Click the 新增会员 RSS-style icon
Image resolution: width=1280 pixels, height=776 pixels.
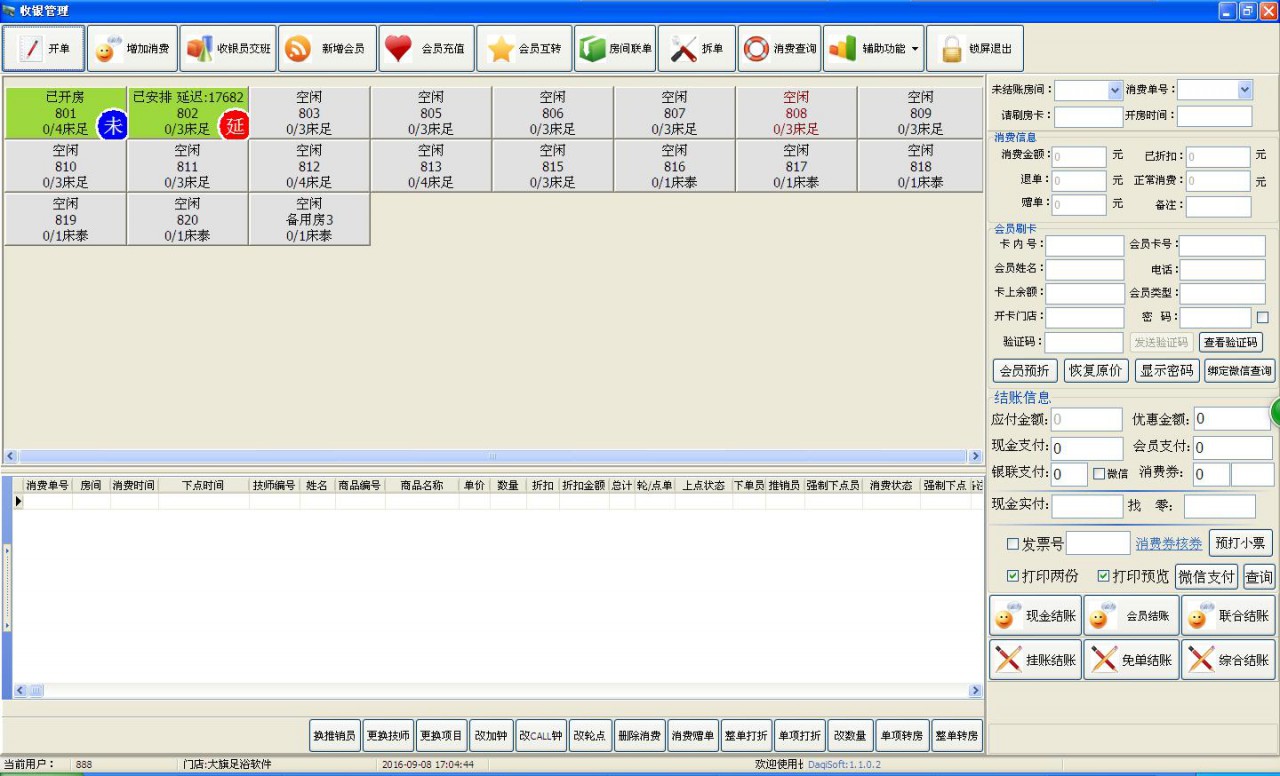tap(298, 49)
